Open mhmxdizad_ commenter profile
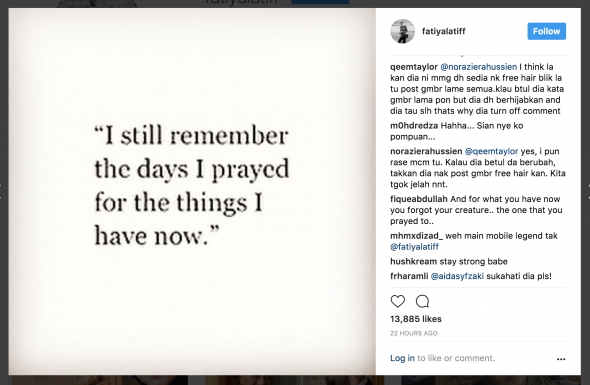This screenshot has height=385, width=590. tap(416, 236)
